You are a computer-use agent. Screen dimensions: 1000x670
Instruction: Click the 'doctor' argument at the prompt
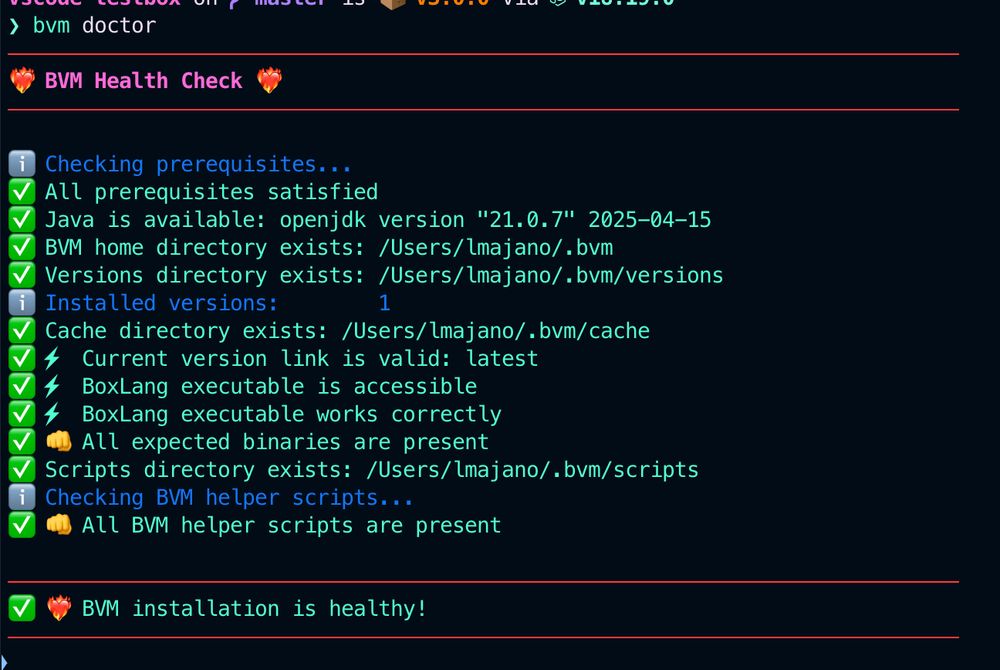click(x=119, y=26)
